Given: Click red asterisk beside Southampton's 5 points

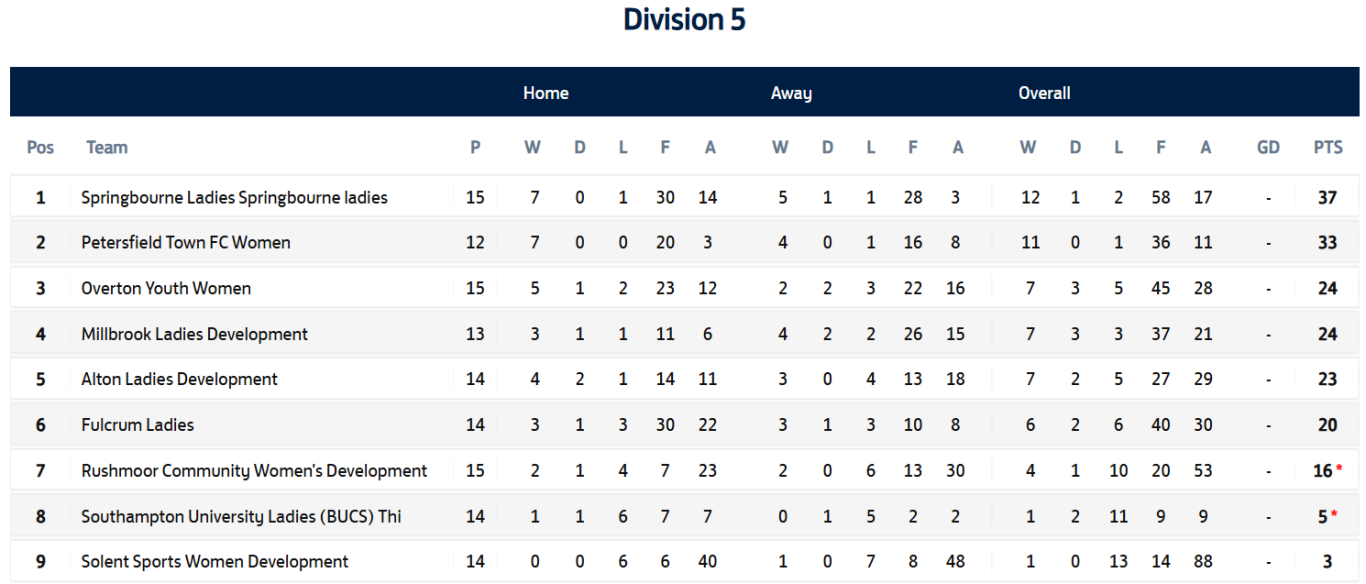Looking at the screenshot, I should [x=1334, y=515].
